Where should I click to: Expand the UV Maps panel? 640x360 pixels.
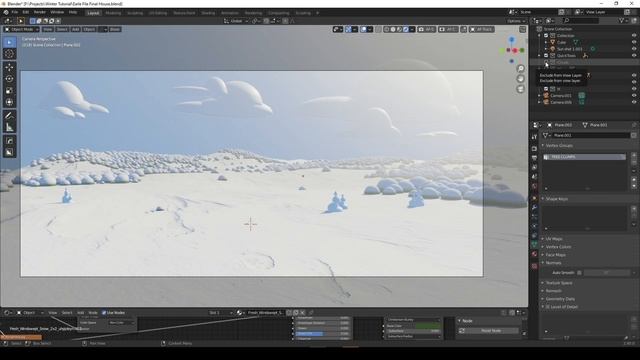click(x=554, y=239)
